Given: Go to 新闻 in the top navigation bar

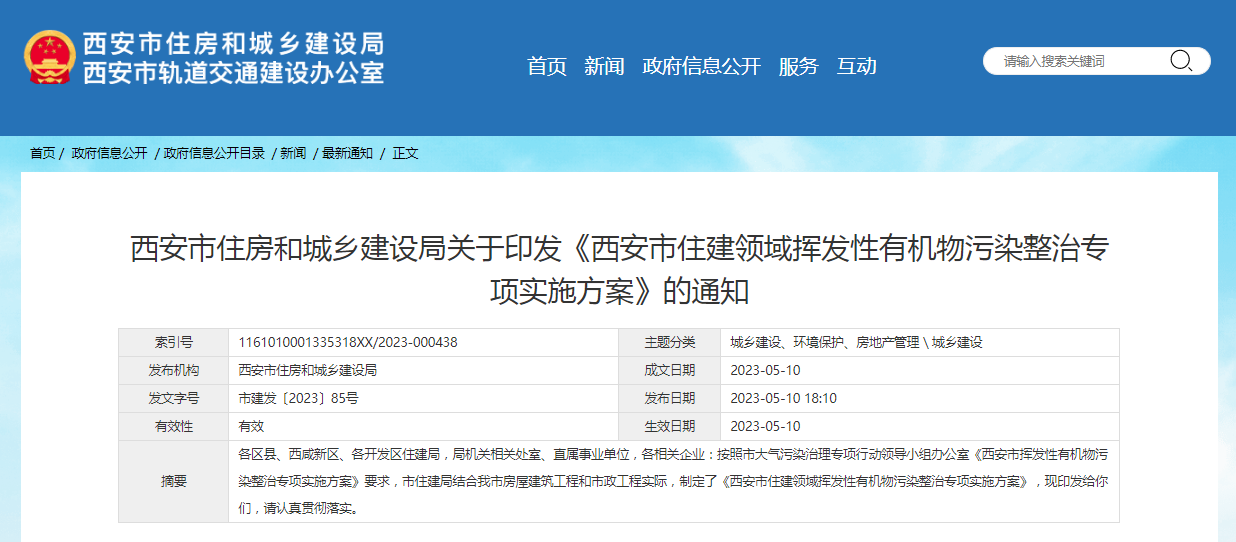Looking at the screenshot, I should click(604, 66).
